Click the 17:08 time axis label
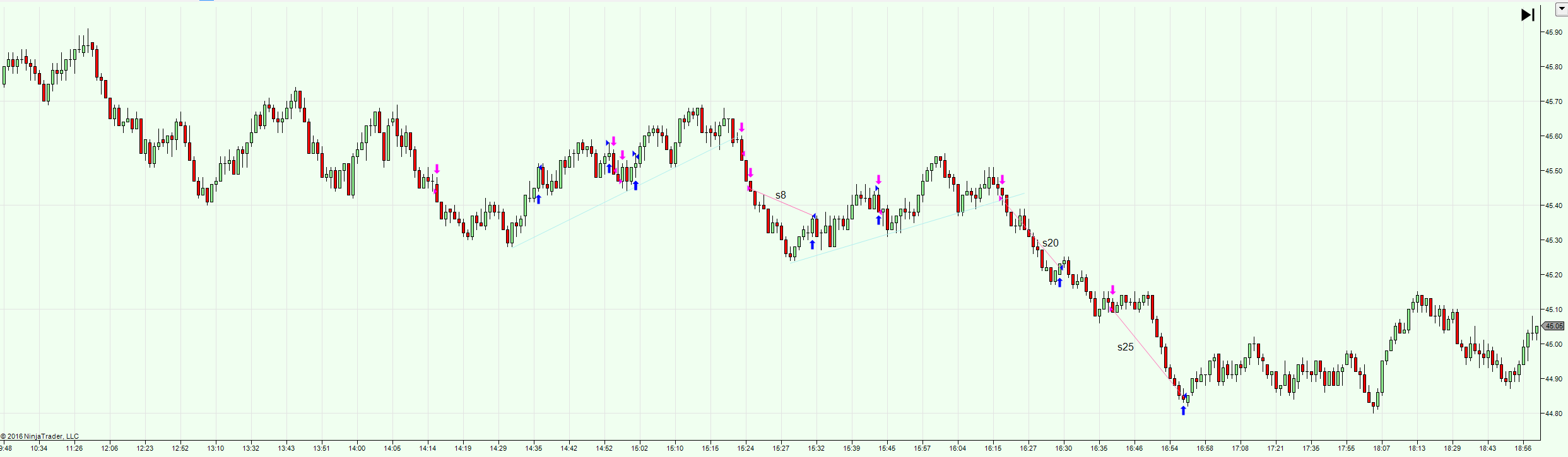Screen dimensions: 1568x457 pyautogui.click(x=1241, y=449)
